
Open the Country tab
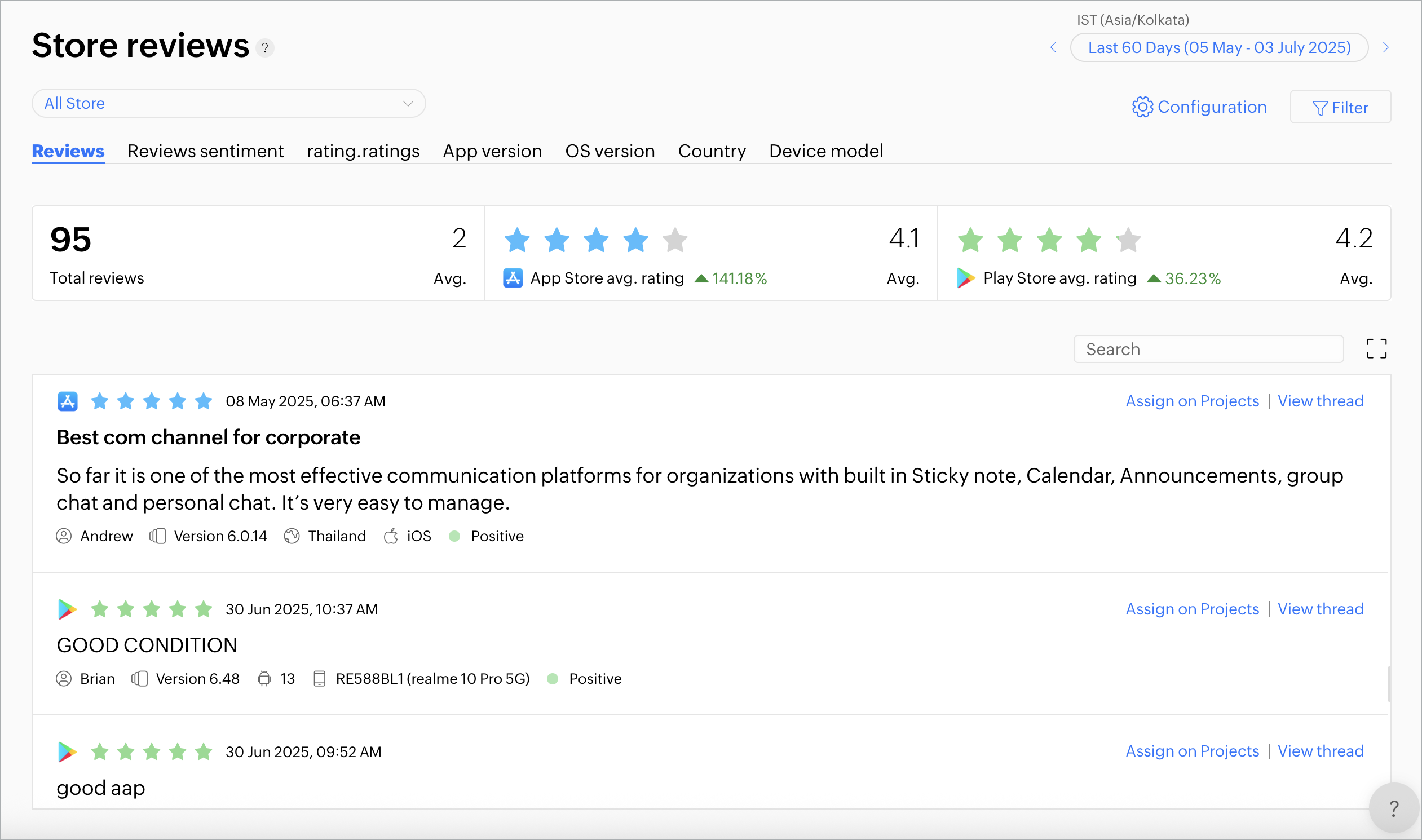(712, 151)
